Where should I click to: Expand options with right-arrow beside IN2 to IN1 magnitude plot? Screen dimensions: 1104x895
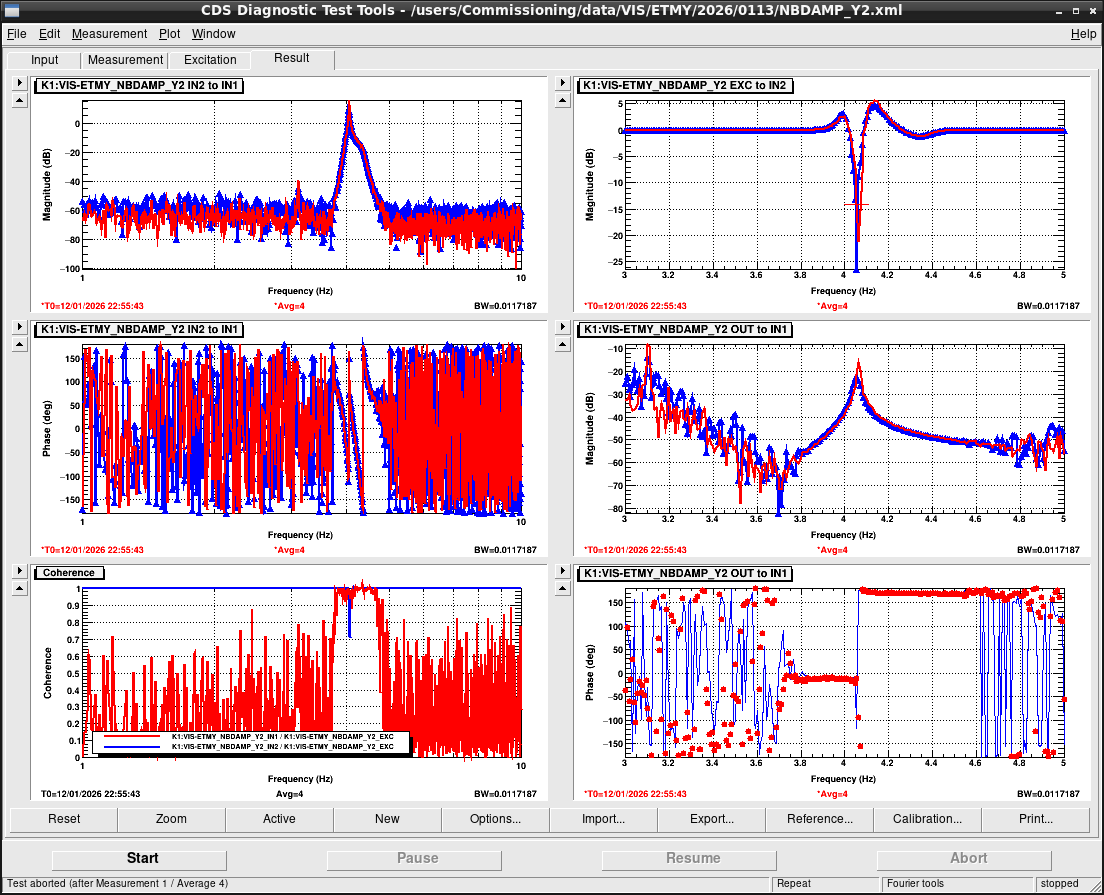(x=19, y=84)
